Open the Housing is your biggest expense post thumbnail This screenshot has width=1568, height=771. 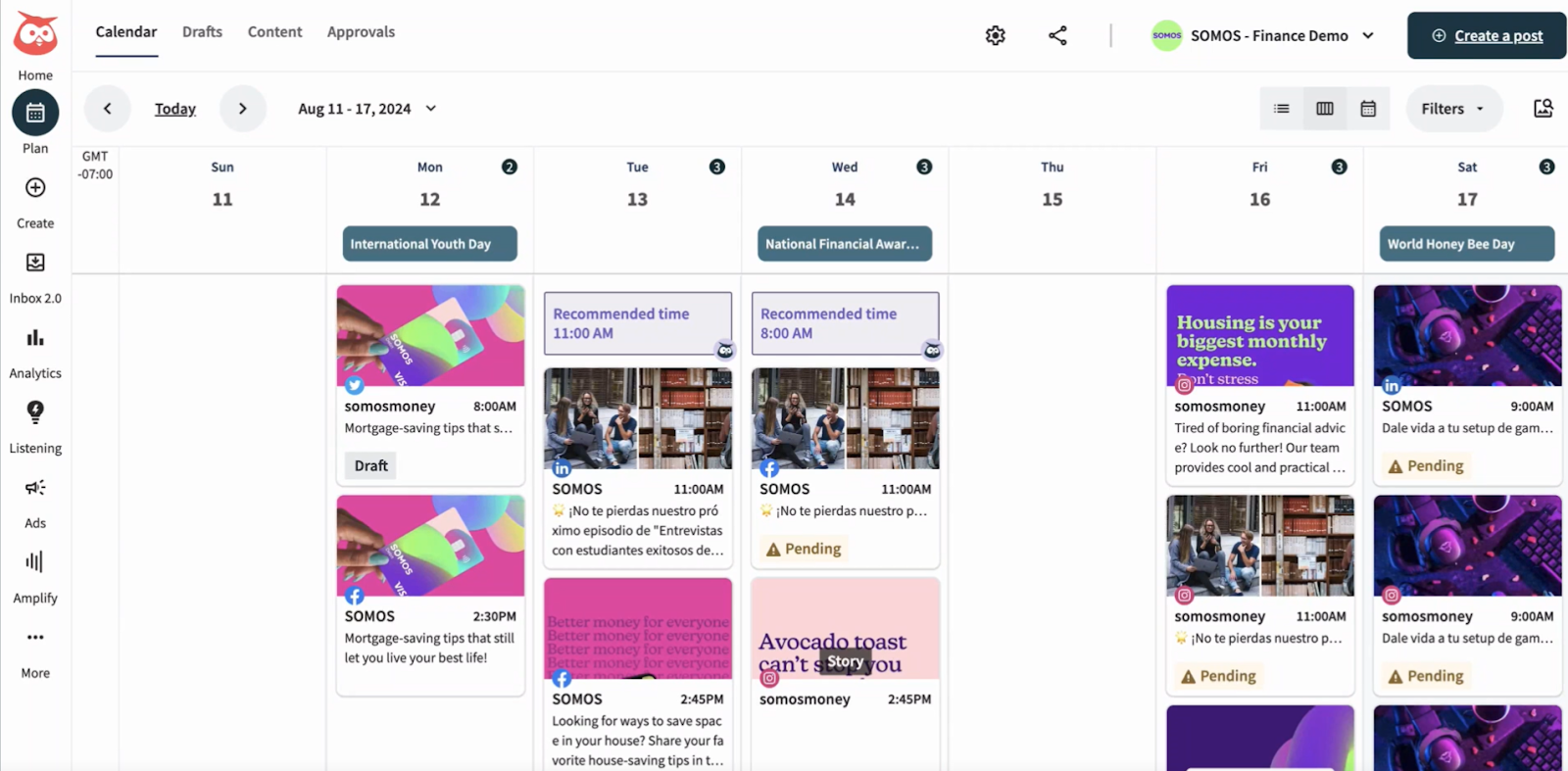click(1259, 336)
